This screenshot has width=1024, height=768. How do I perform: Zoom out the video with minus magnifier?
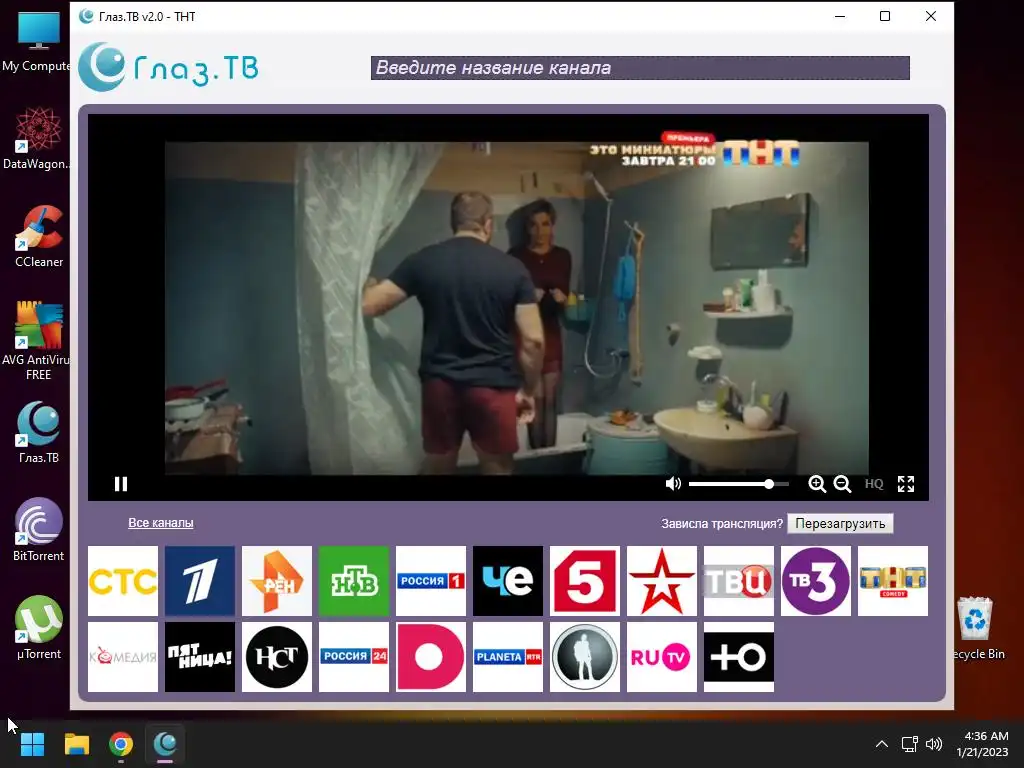pos(842,484)
